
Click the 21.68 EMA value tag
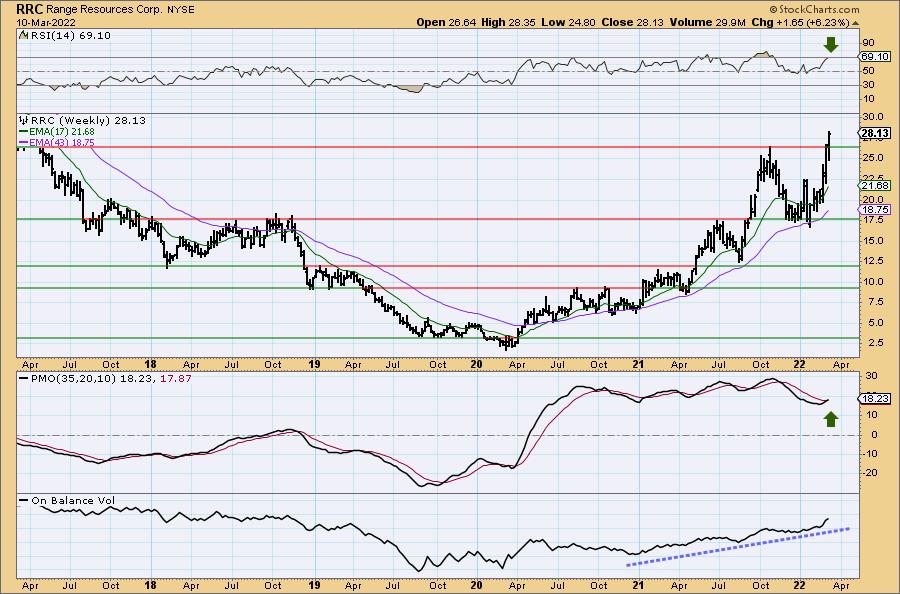pos(876,185)
